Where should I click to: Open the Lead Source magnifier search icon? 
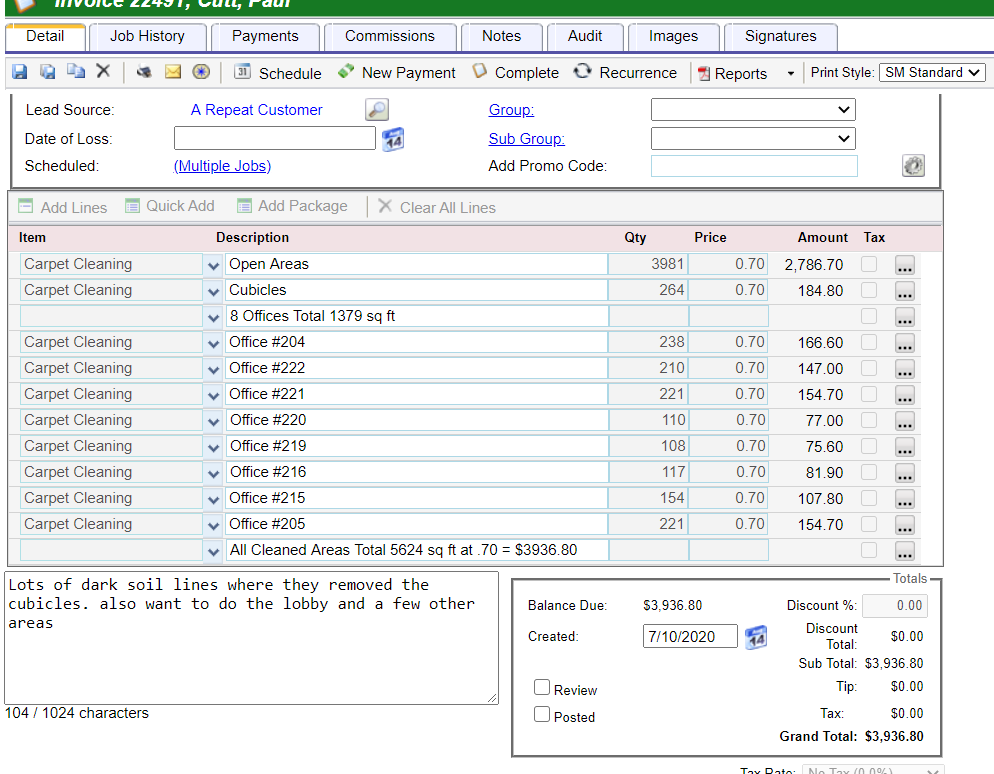(376, 110)
